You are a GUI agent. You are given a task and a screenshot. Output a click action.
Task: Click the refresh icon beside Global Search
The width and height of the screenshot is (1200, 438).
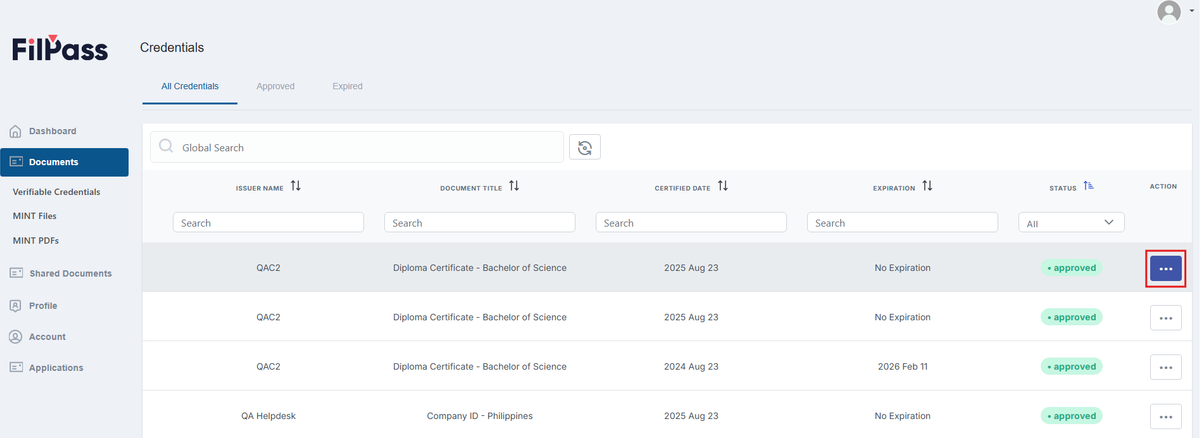[585, 147]
